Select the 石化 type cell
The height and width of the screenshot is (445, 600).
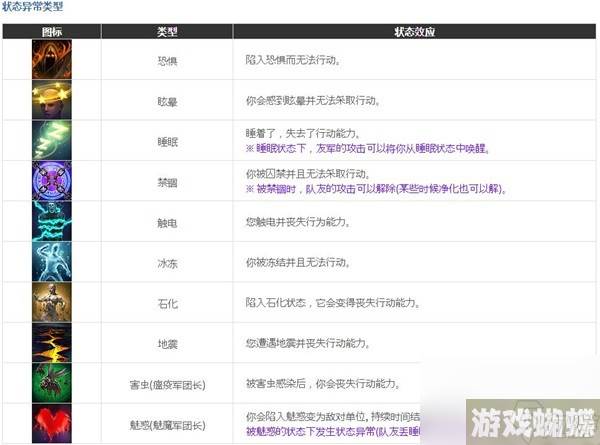pos(167,304)
